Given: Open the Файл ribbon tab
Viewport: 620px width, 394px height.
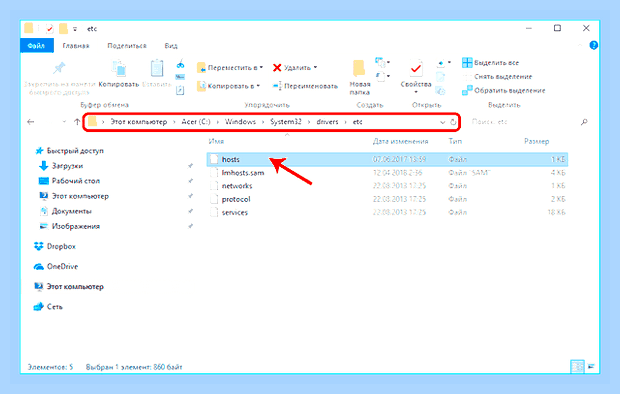Looking at the screenshot, I should 36,46.
